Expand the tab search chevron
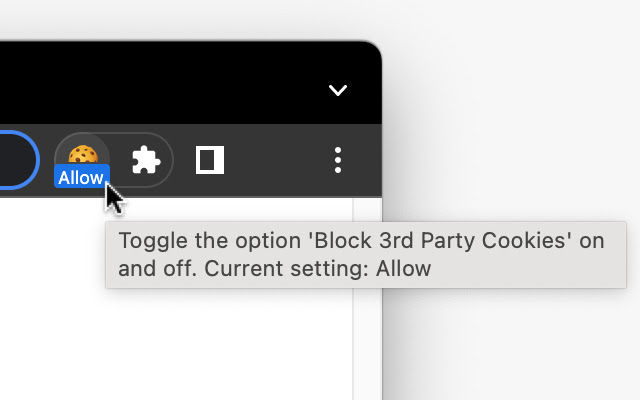Screen dimensions: 640x400 pyautogui.click(x=338, y=91)
